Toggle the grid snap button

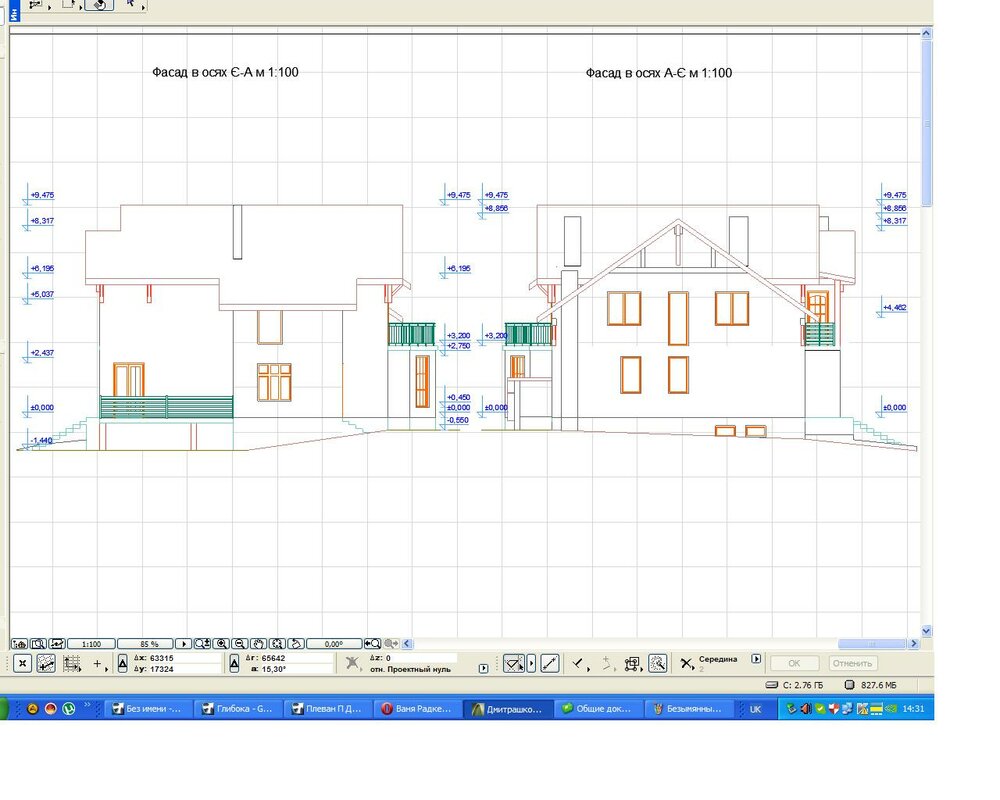pyautogui.click(x=72, y=663)
